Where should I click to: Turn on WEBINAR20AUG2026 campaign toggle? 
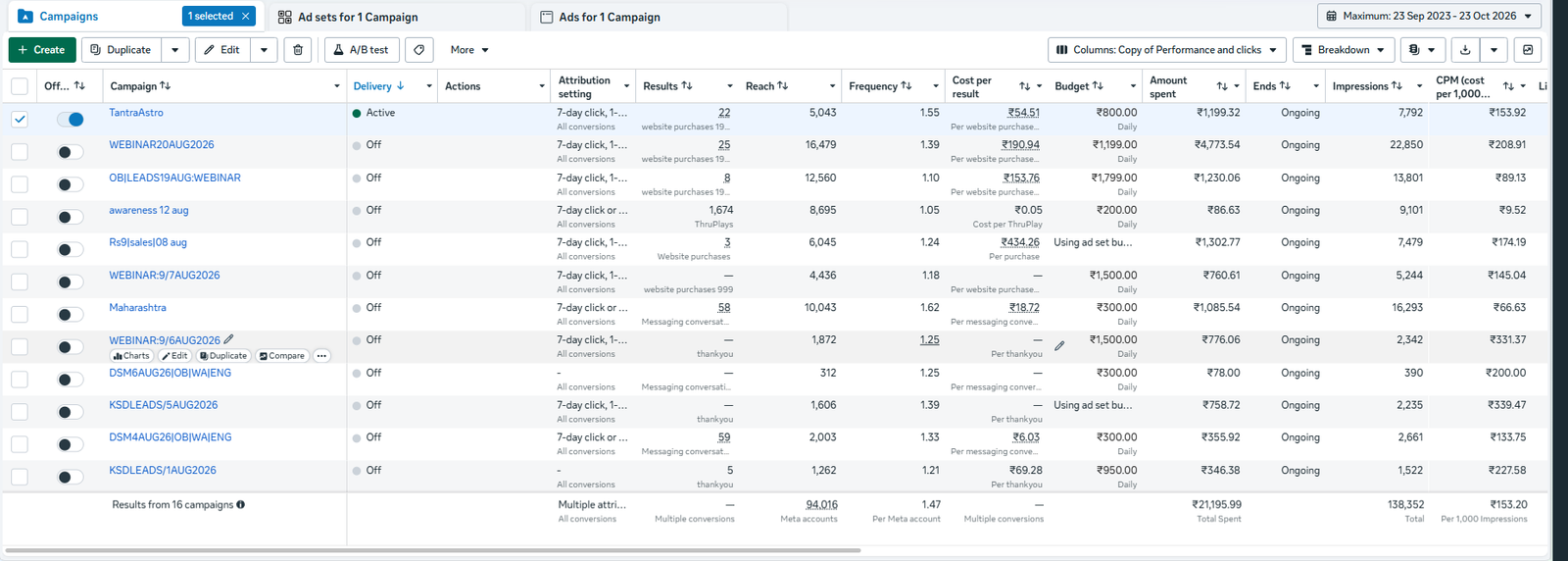pyautogui.click(x=70, y=152)
